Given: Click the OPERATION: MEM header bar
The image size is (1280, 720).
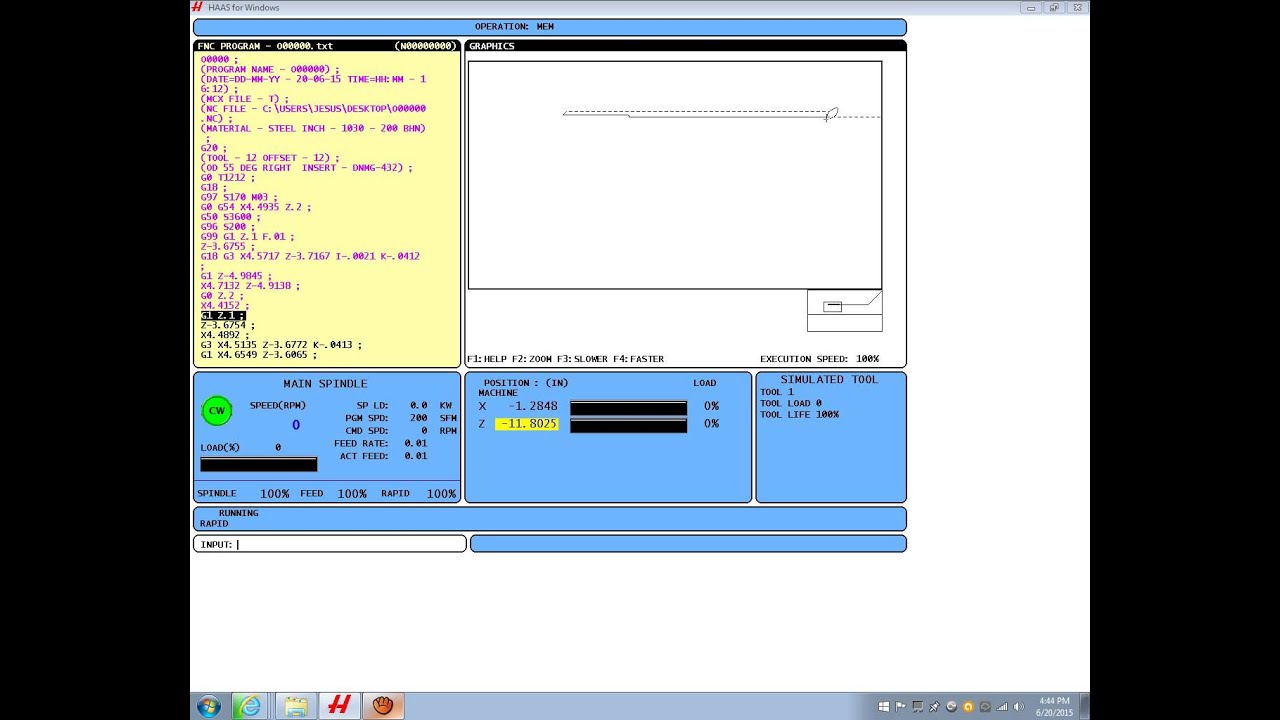Looking at the screenshot, I should pyautogui.click(x=549, y=27).
